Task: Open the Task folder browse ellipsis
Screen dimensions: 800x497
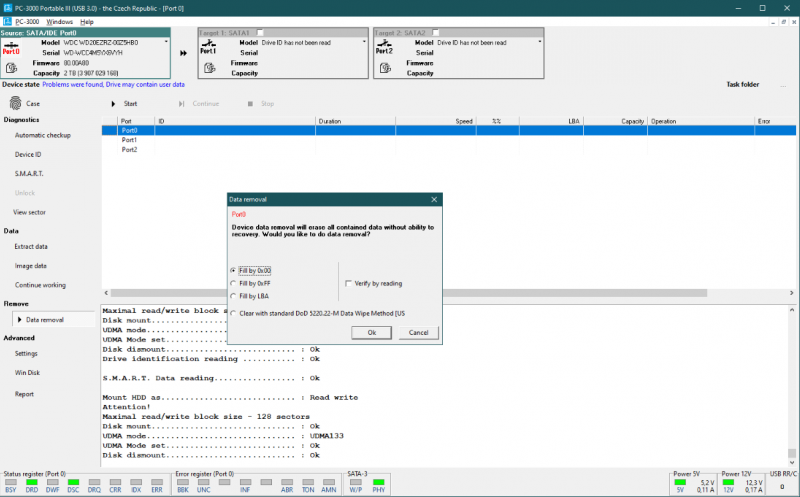Action: click(x=783, y=85)
